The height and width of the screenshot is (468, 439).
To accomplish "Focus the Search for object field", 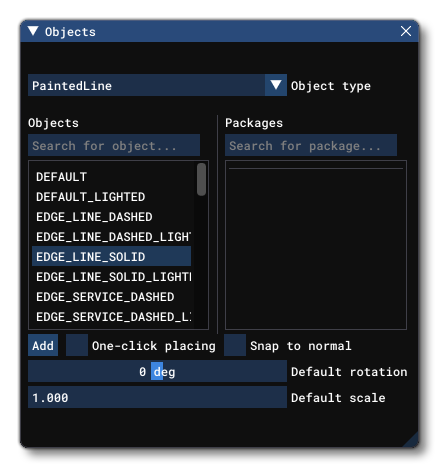I will (x=114, y=145).
